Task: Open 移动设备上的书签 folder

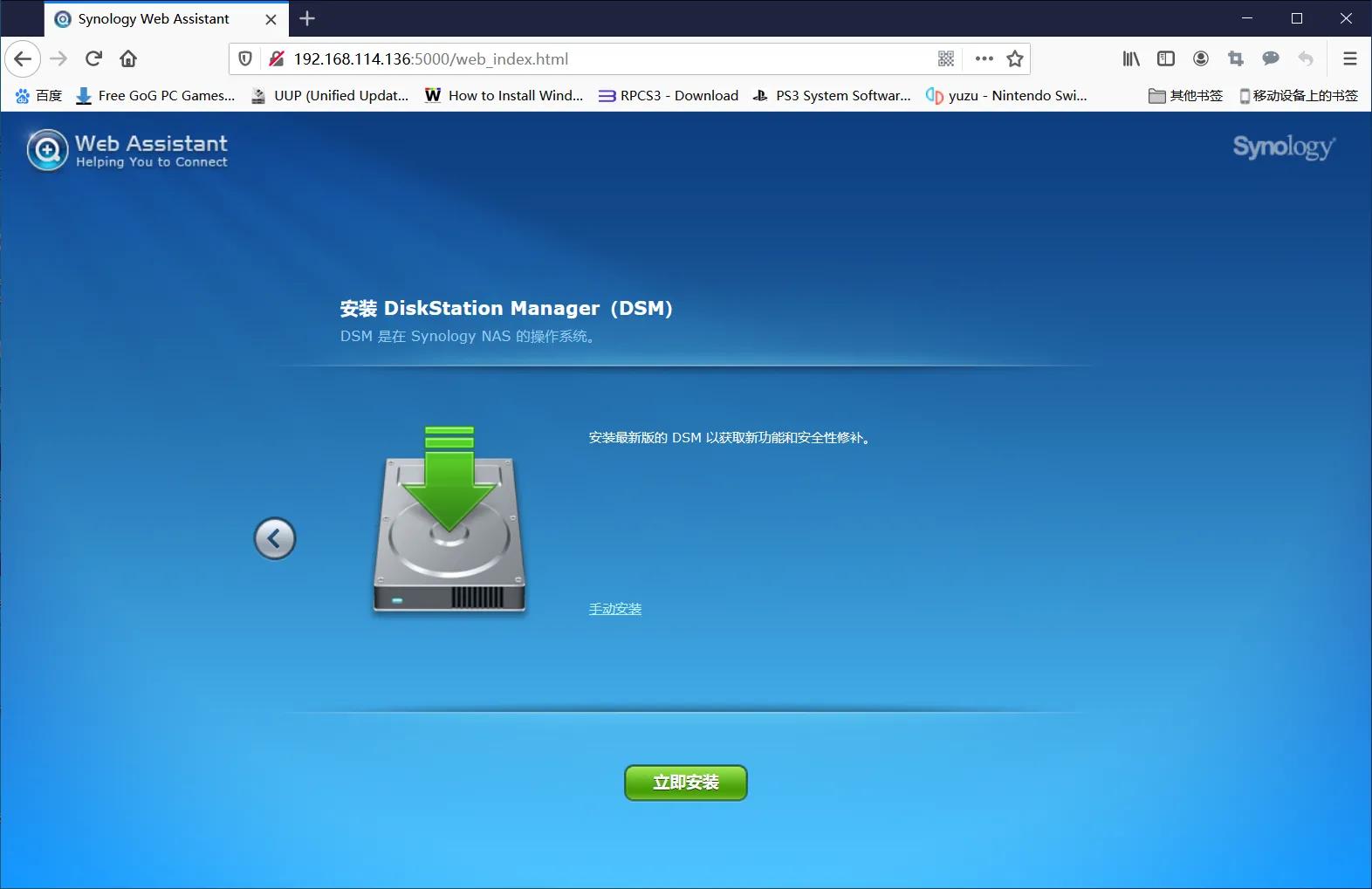Action: point(1298,96)
